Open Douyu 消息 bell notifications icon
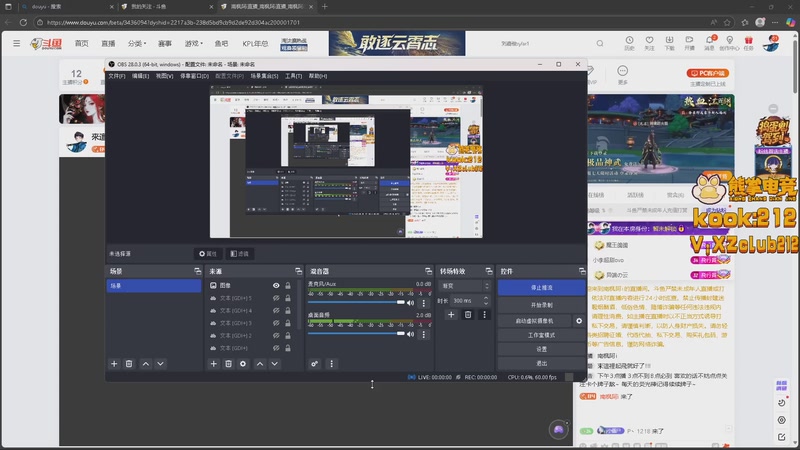Image resolution: width=800 pixels, height=450 pixels. (710, 43)
